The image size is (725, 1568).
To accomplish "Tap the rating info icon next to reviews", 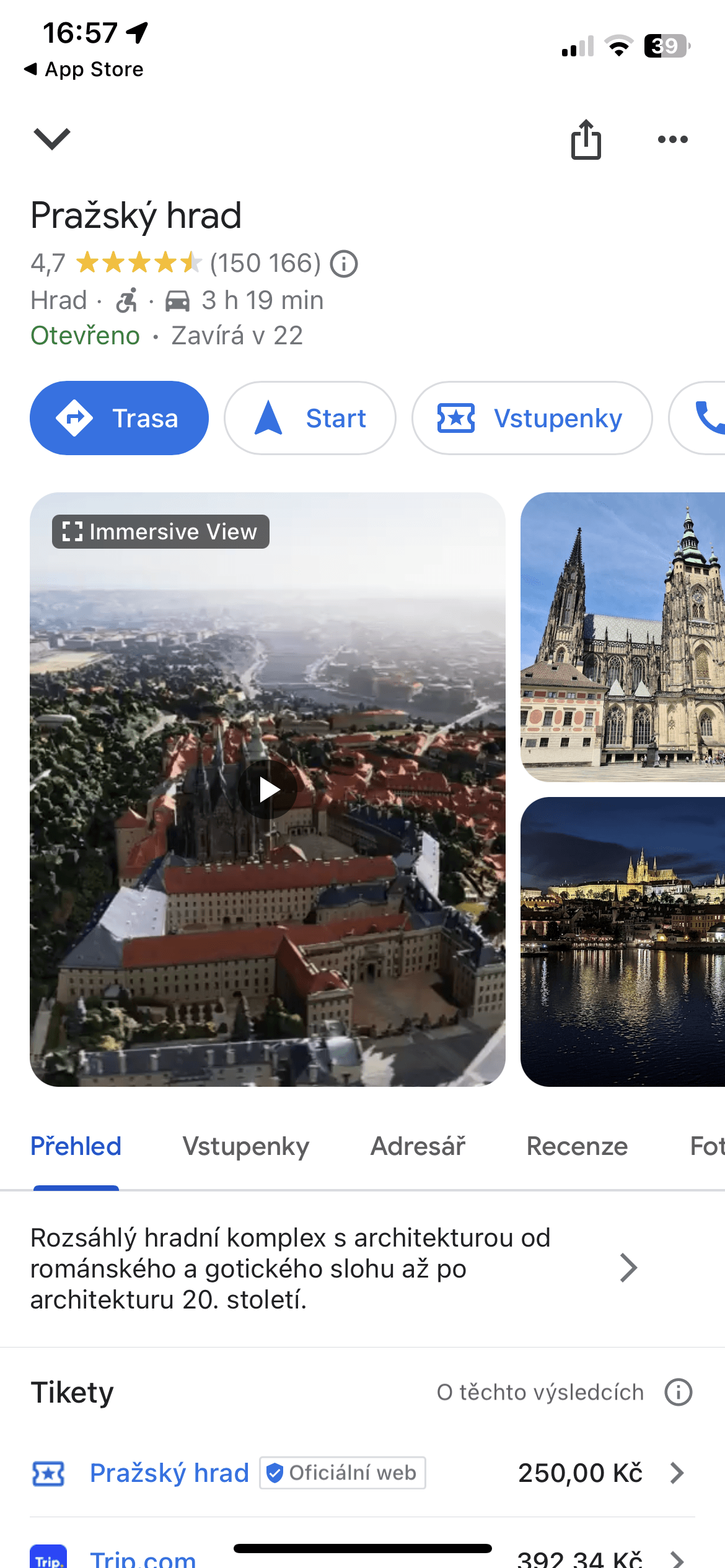I will (344, 264).
